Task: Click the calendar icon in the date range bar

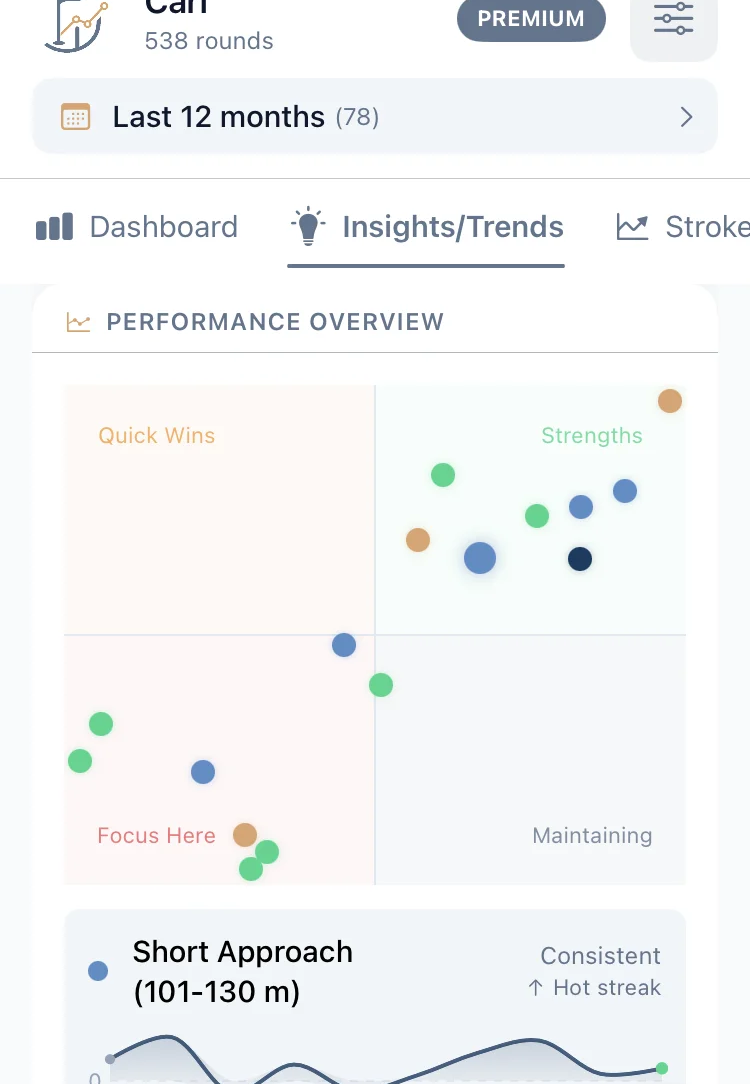Action: tap(75, 117)
